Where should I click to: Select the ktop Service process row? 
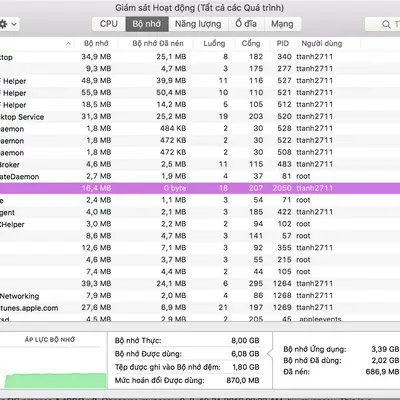[200, 117]
